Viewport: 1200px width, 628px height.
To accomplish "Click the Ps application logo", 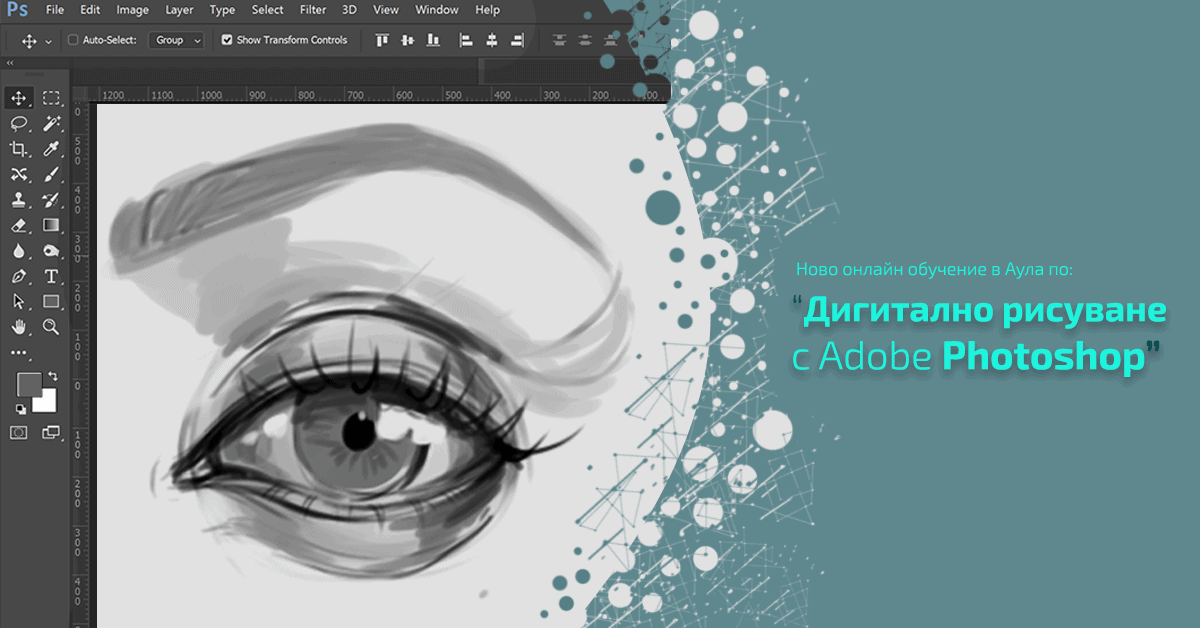I will 17,10.
